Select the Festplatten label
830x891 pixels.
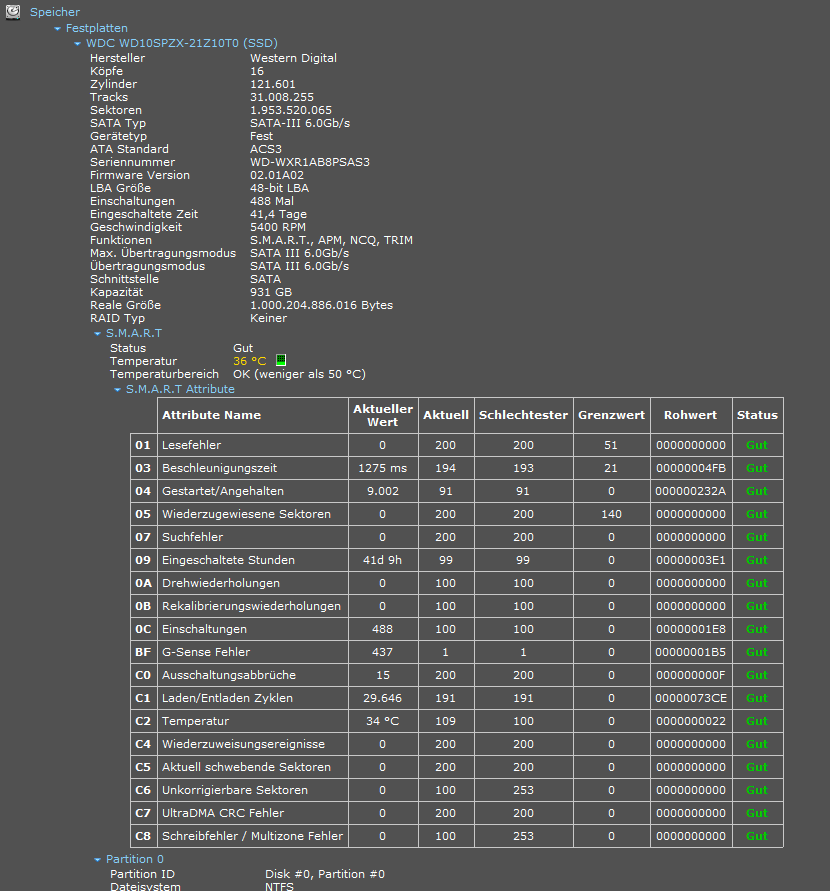click(97, 28)
